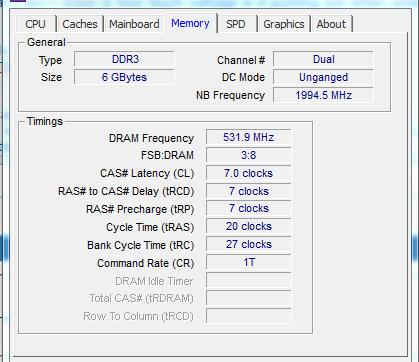The width and height of the screenshot is (419, 362).
Task: Open the About tab
Action: [x=331, y=24]
